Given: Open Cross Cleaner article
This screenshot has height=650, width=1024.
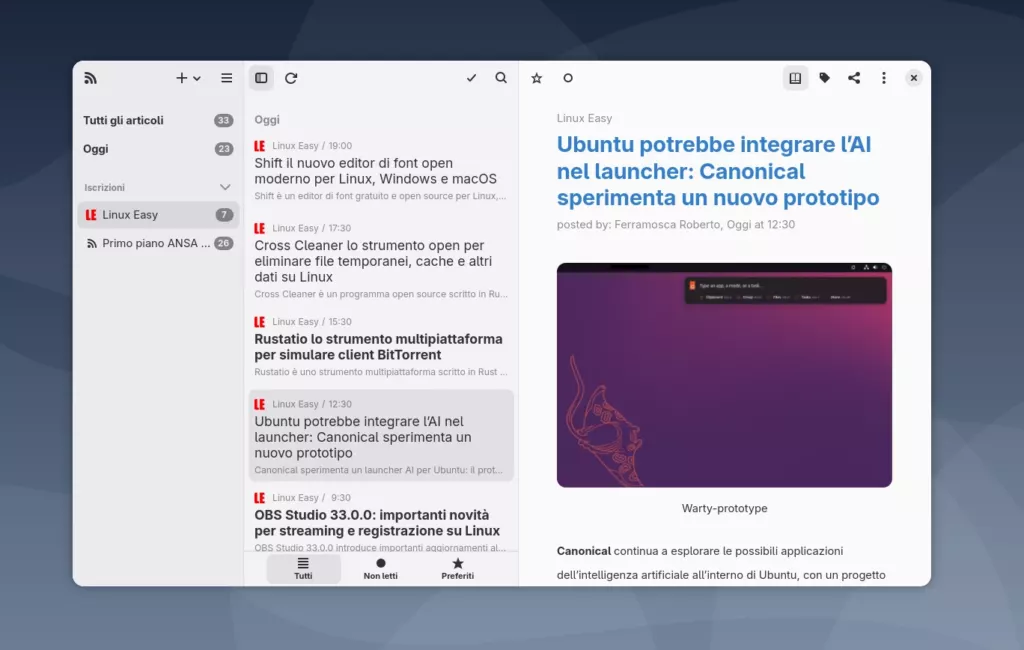Looking at the screenshot, I should [x=381, y=260].
